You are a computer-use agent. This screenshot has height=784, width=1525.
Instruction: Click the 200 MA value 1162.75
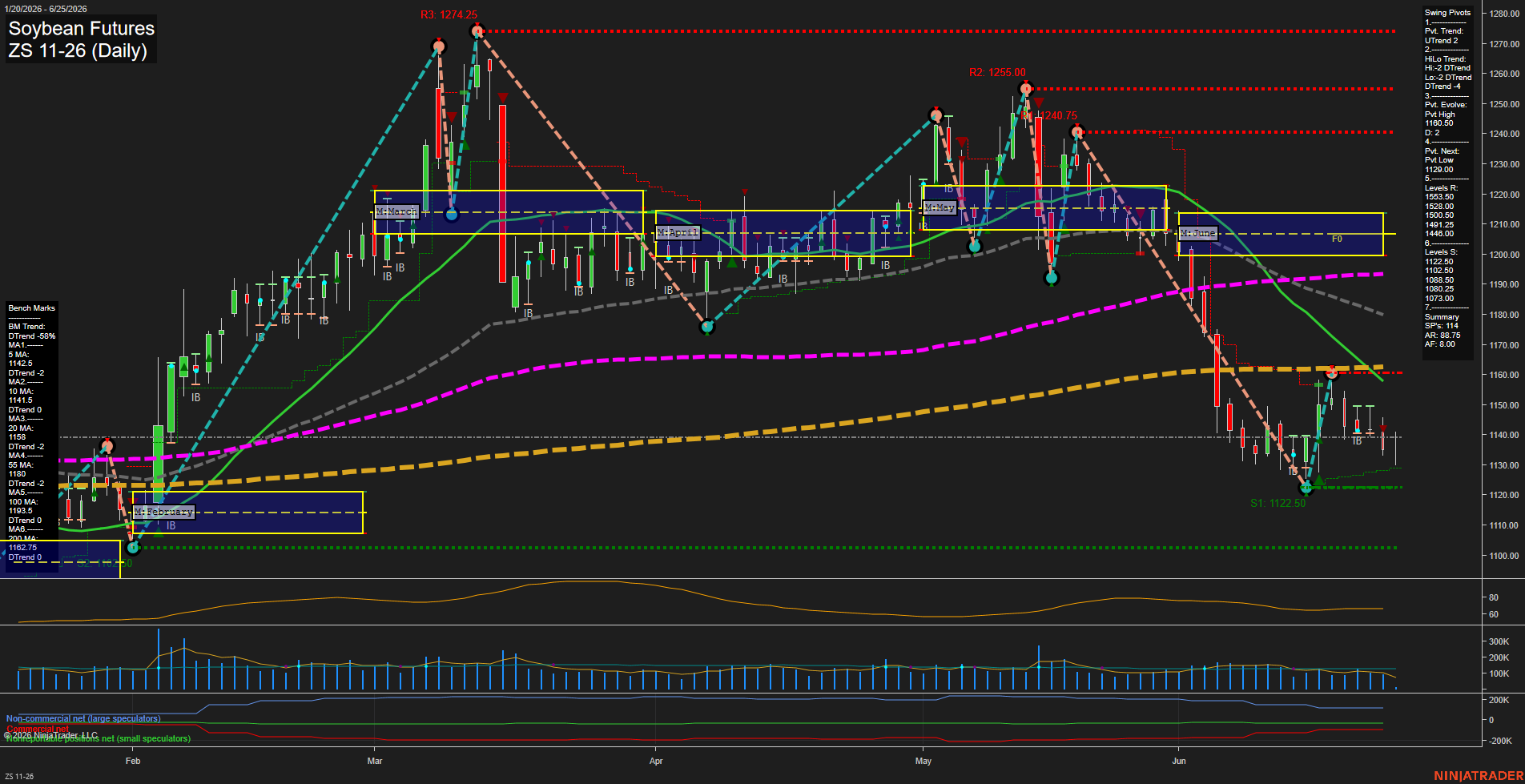[x=22, y=548]
